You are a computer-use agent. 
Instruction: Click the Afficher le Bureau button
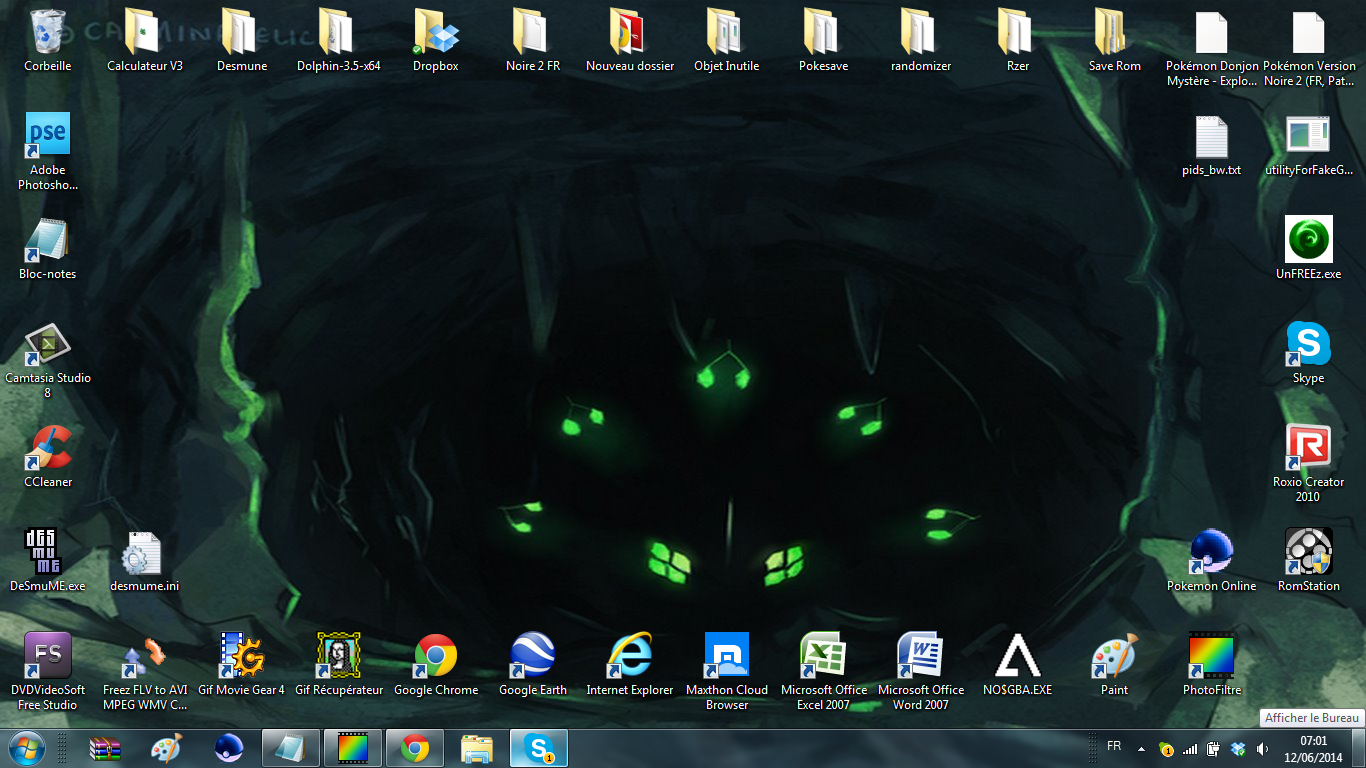pyautogui.click(x=1358, y=748)
